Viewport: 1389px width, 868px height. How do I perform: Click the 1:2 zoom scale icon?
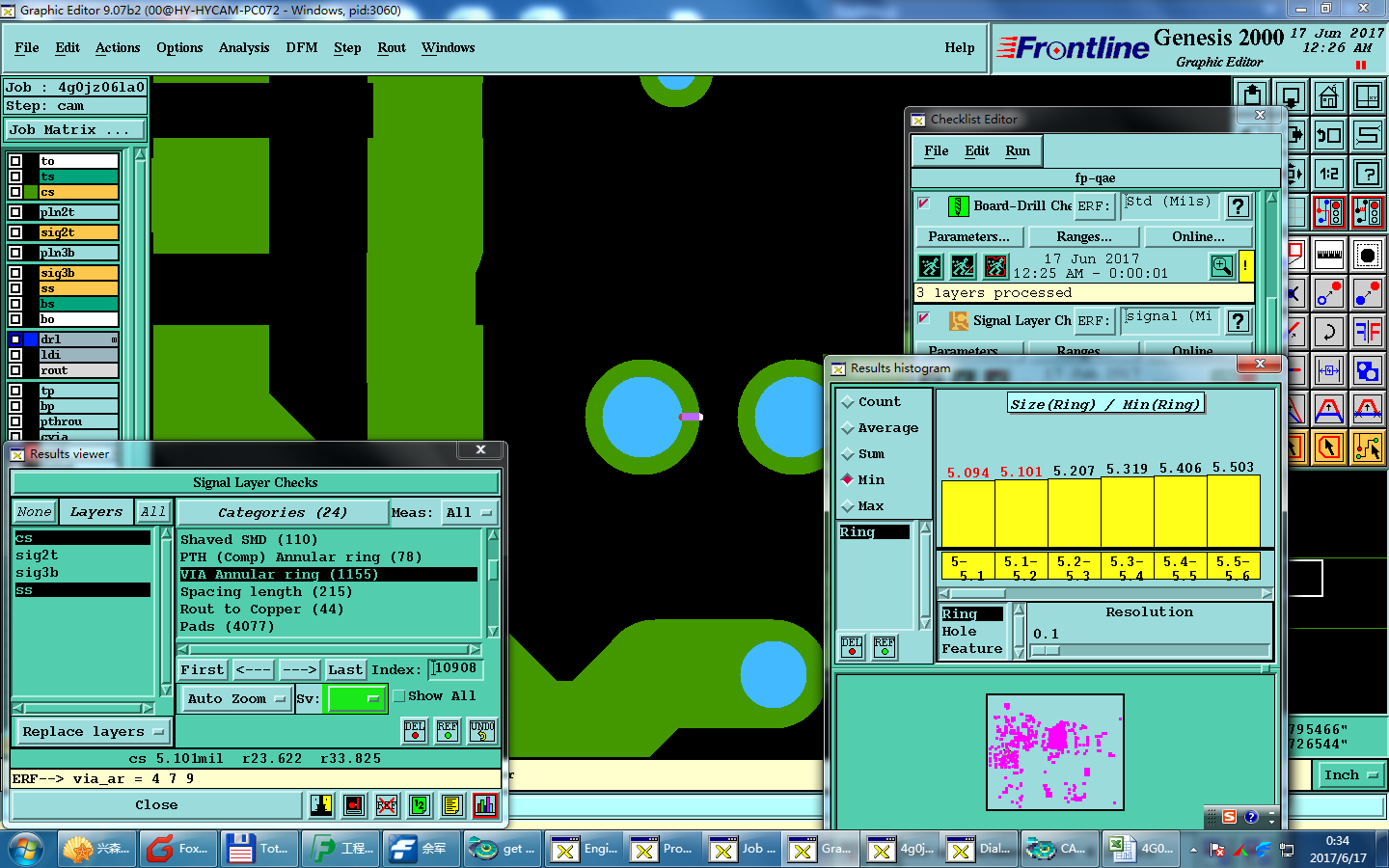[1329, 174]
